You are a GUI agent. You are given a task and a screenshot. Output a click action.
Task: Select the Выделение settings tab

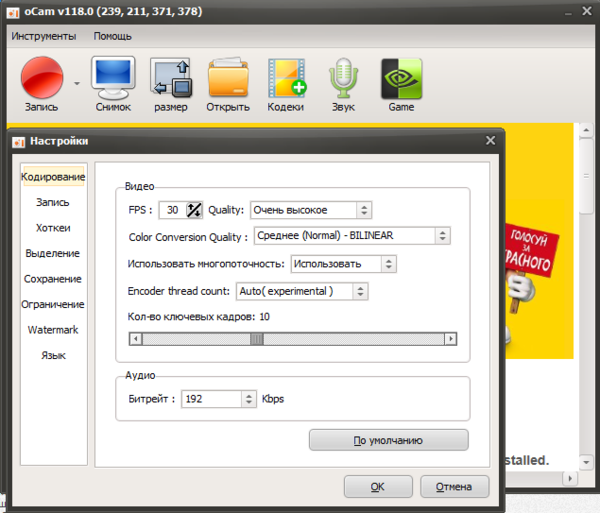point(53,253)
